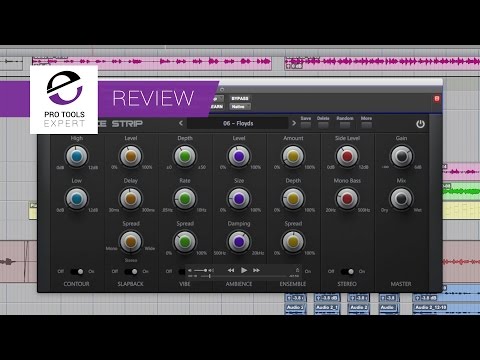Mute via the speaker icon in video overlay

(x=190, y=270)
